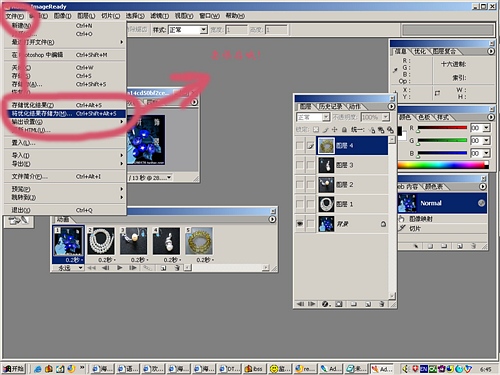This screenshot has height=375, width=500.
Task: Click the Internet Explorer quick launch icon
Action: (38, 369)
